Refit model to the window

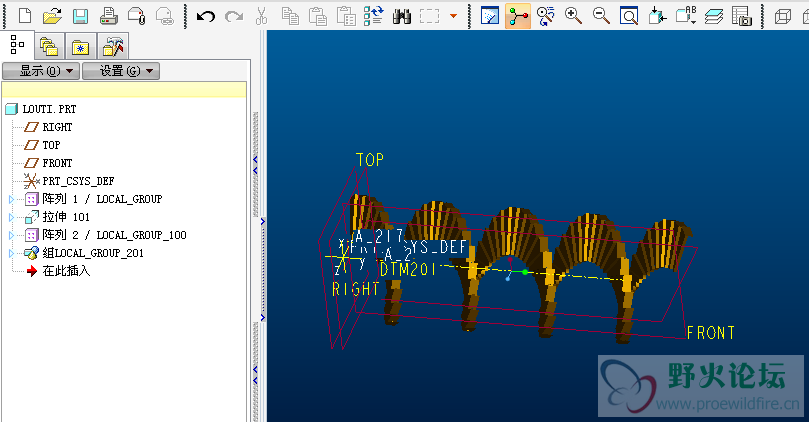(629, 17)
